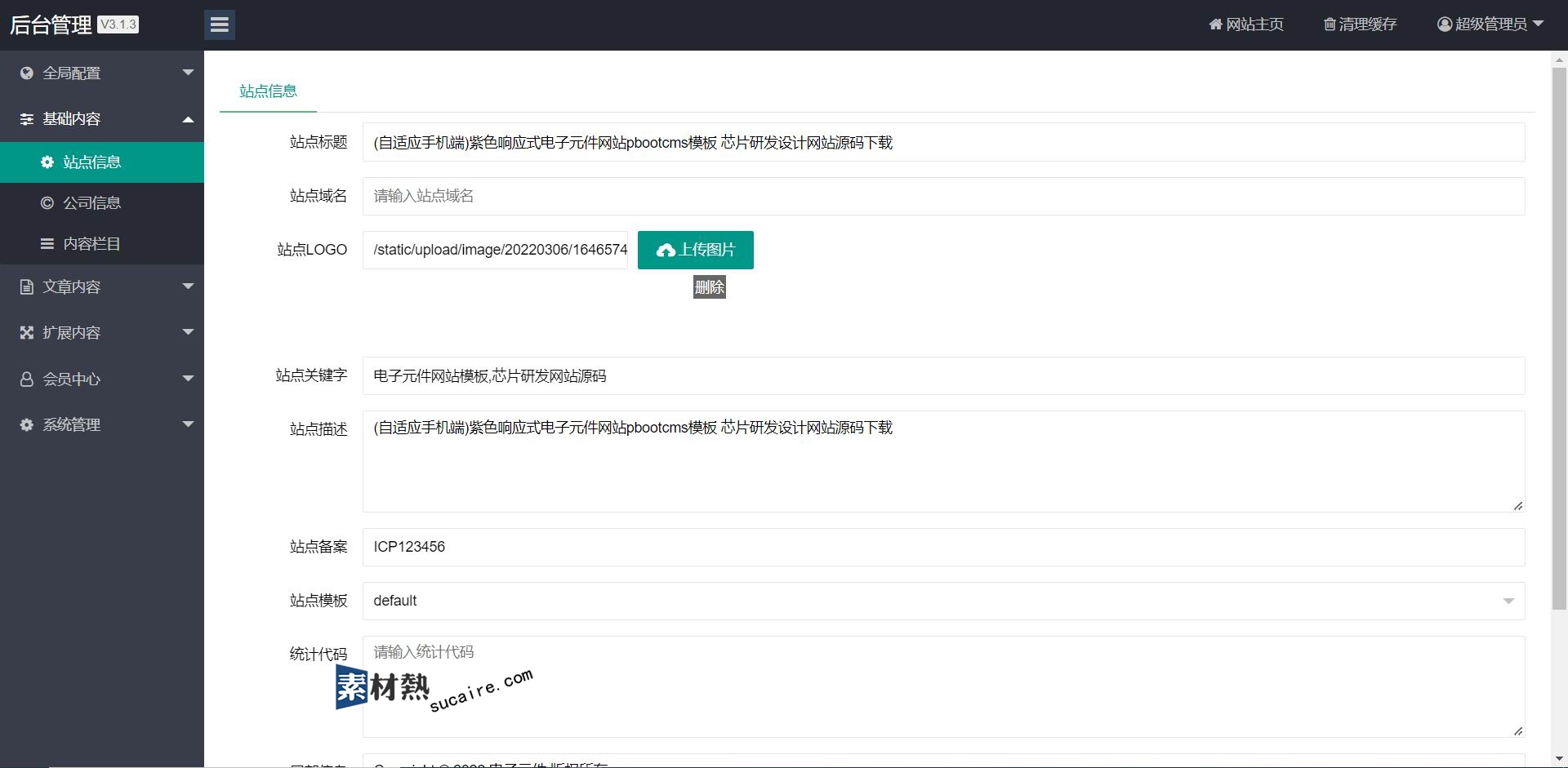
Task: Select the 站点信息 tab
Action: pyautogui.click(x=268, y=91)
